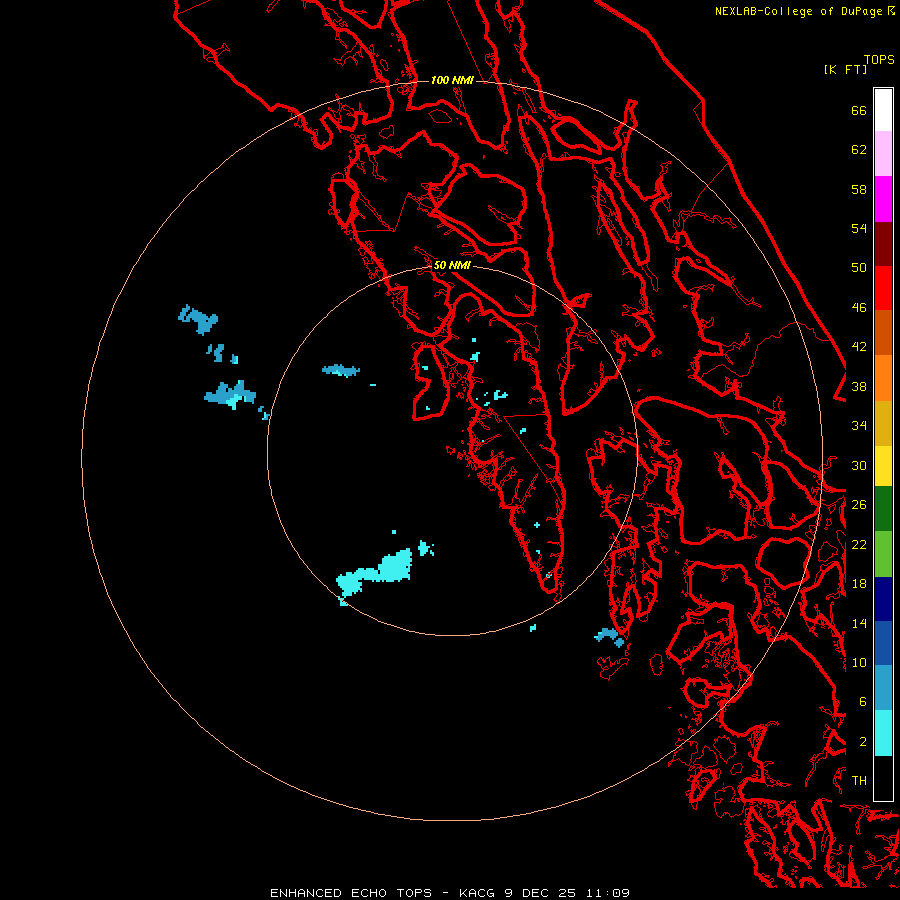Image resolution: width=900 pixels, height=900 pixels.
Task: Click the 100 NMI range ring label
Action: [x=452, y=80]
